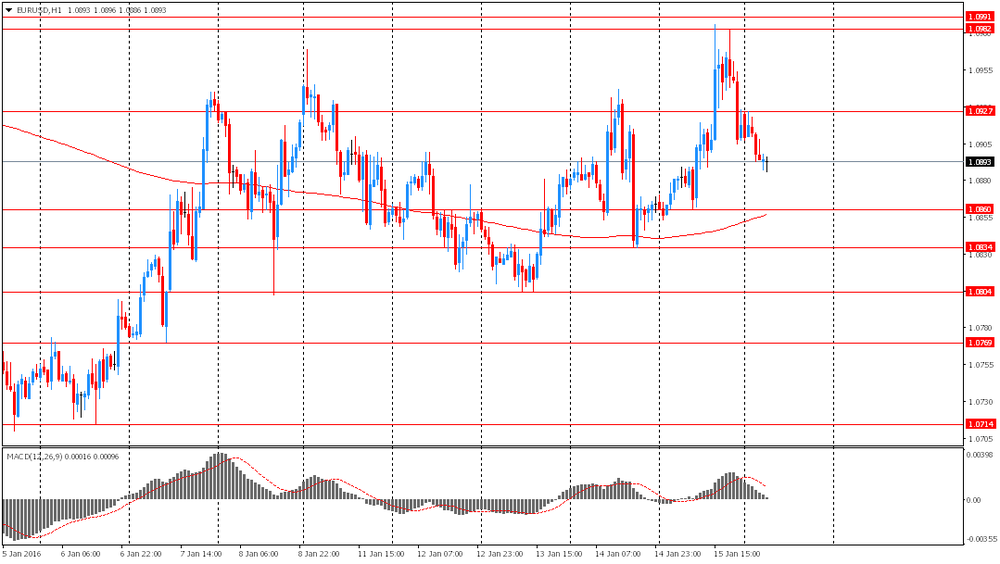Select the 1.0991 resistance level price tag
Viewport: 1000px width, 564px height.
[x=980, y=17]
